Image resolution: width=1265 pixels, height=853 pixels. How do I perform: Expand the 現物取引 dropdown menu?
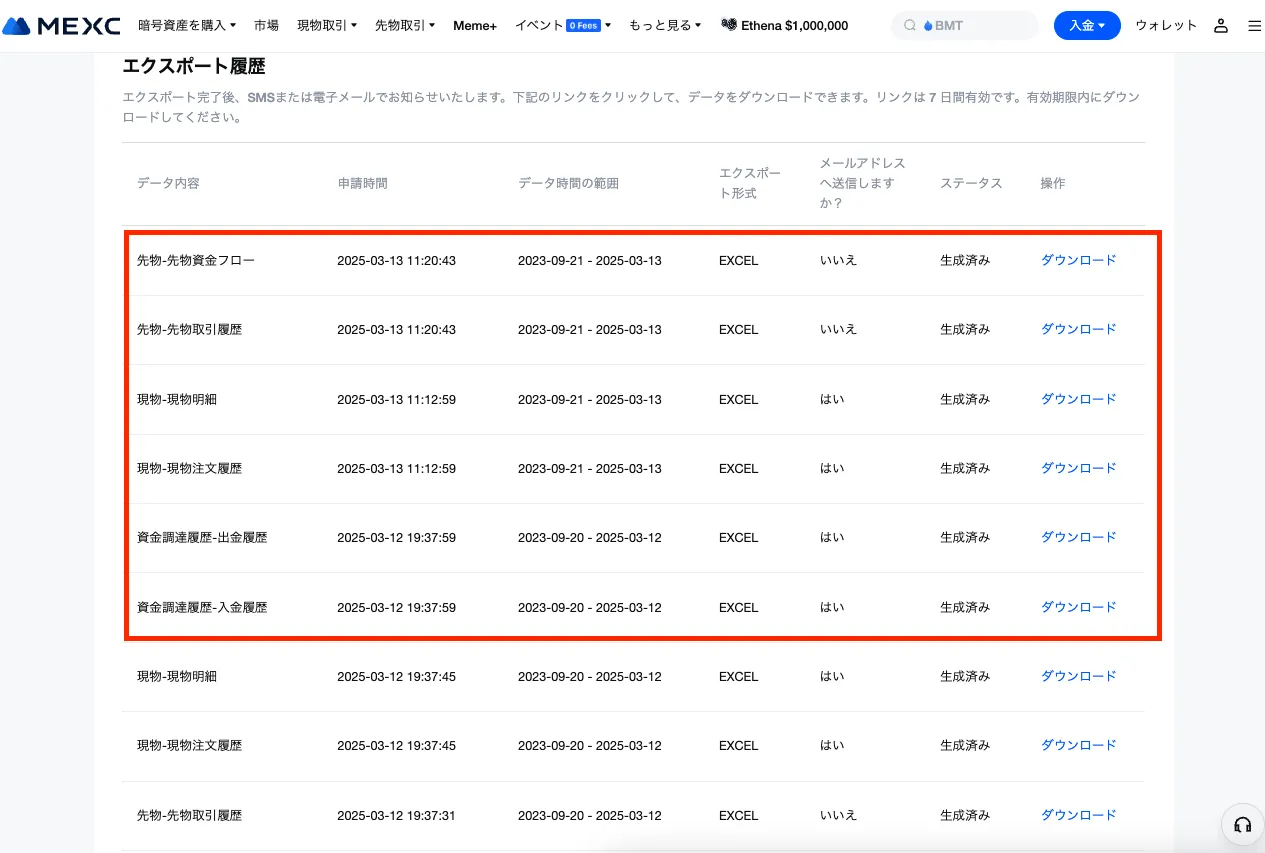point(327,26)
